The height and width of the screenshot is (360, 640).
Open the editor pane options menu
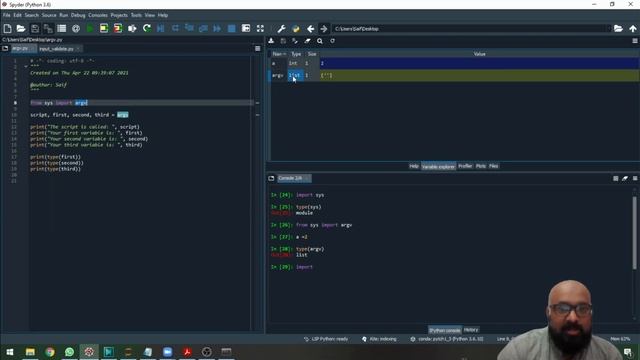[258, 49]
